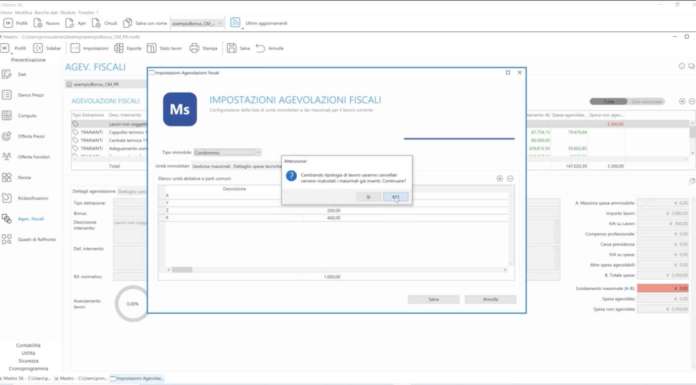Click the red Scostamento massimale value field
Image resolution: width=696 pixels, height=385 pixels.
[x=663, y=288]
